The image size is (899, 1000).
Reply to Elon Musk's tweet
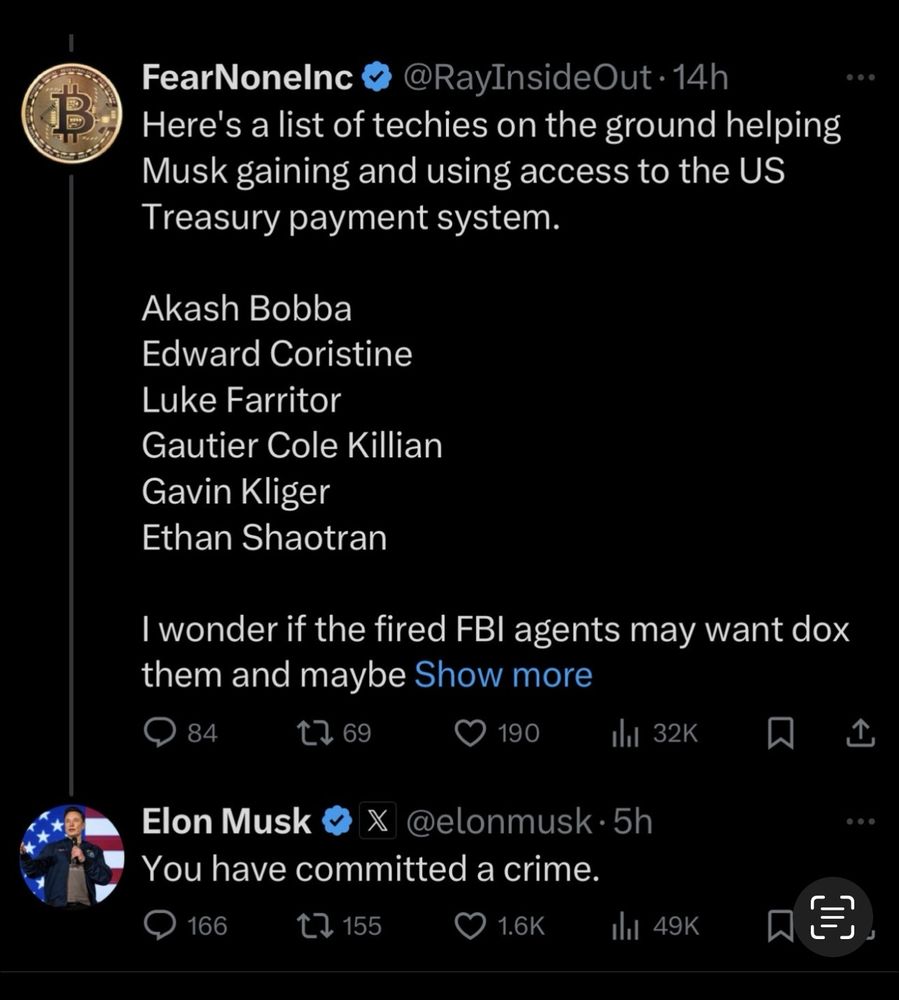pos(160,926)
